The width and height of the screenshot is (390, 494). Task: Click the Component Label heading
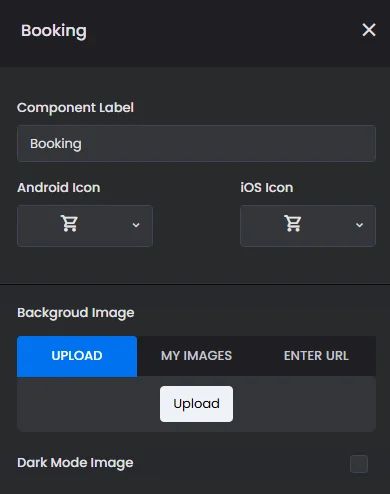[x=75, y=108]
